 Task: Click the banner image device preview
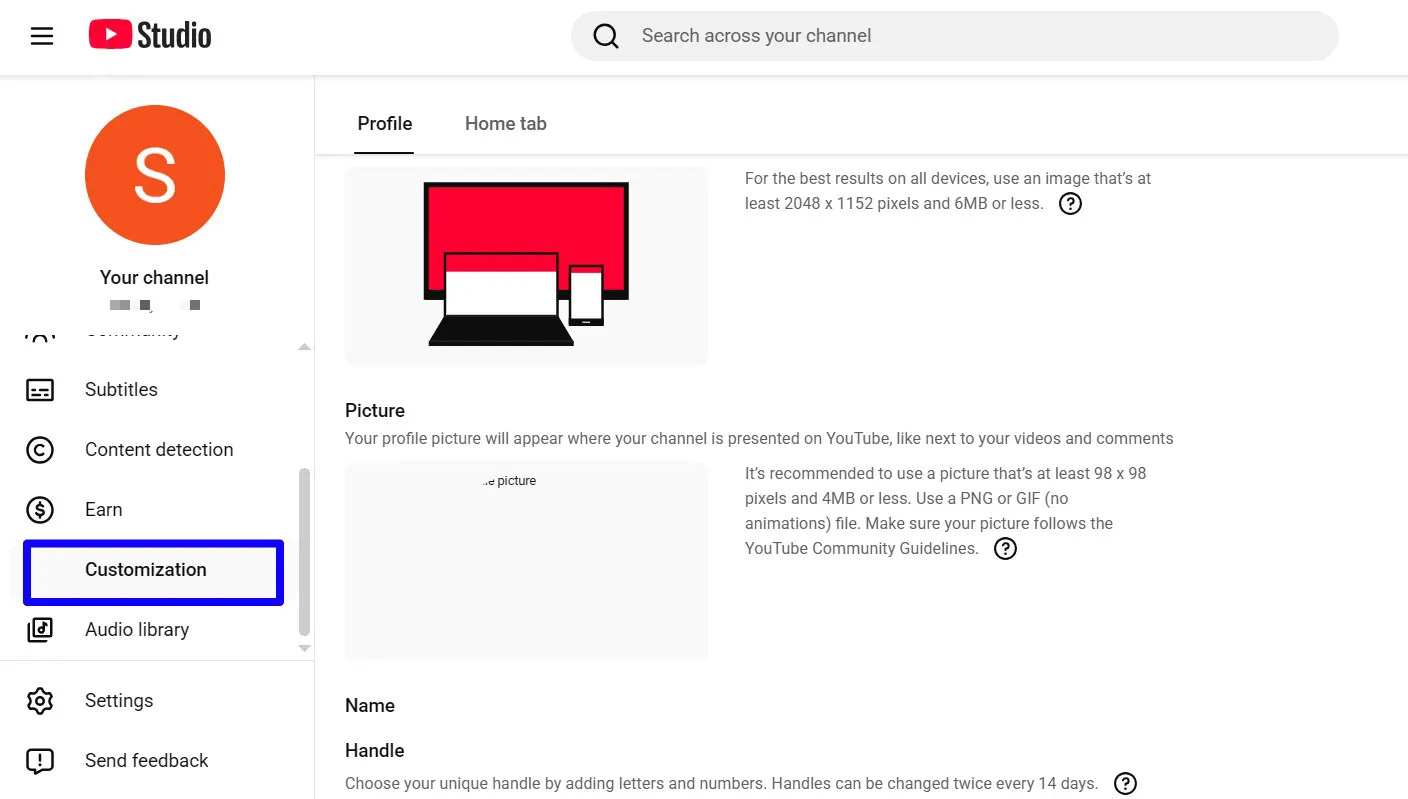(x=526, y=265)
